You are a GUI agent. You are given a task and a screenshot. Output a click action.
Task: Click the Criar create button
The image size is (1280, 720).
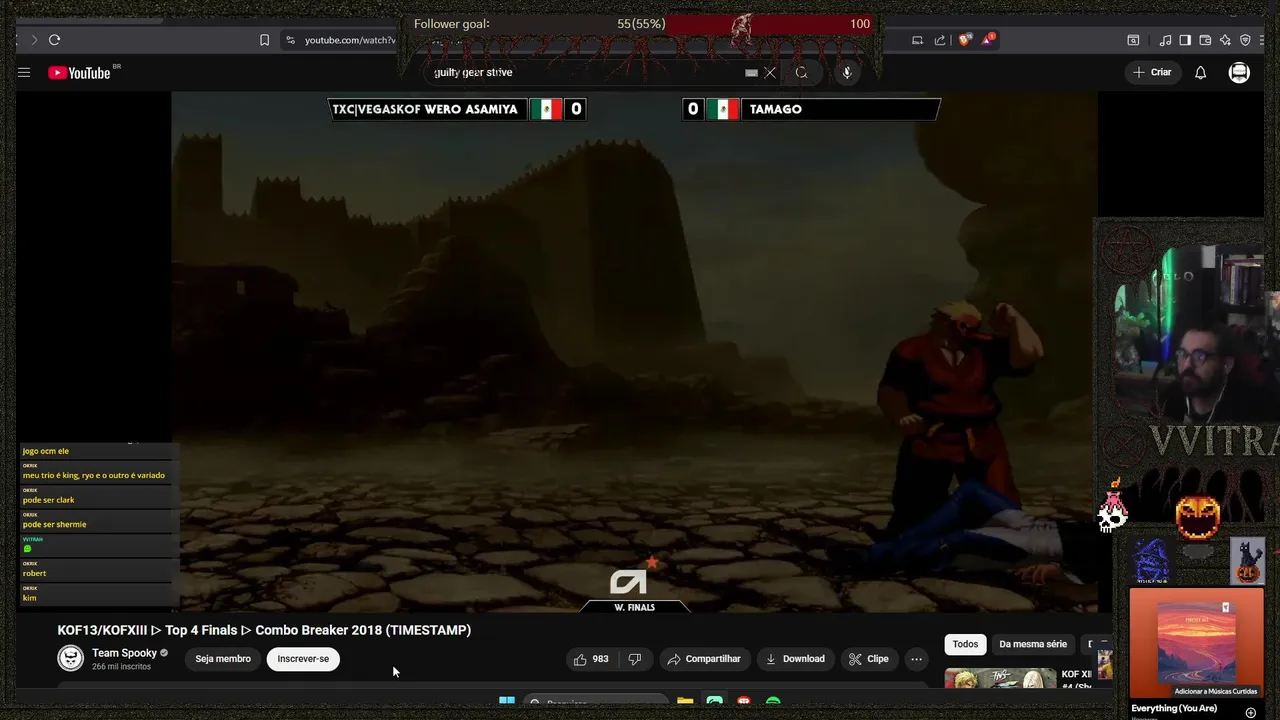tap(1152, 72)
